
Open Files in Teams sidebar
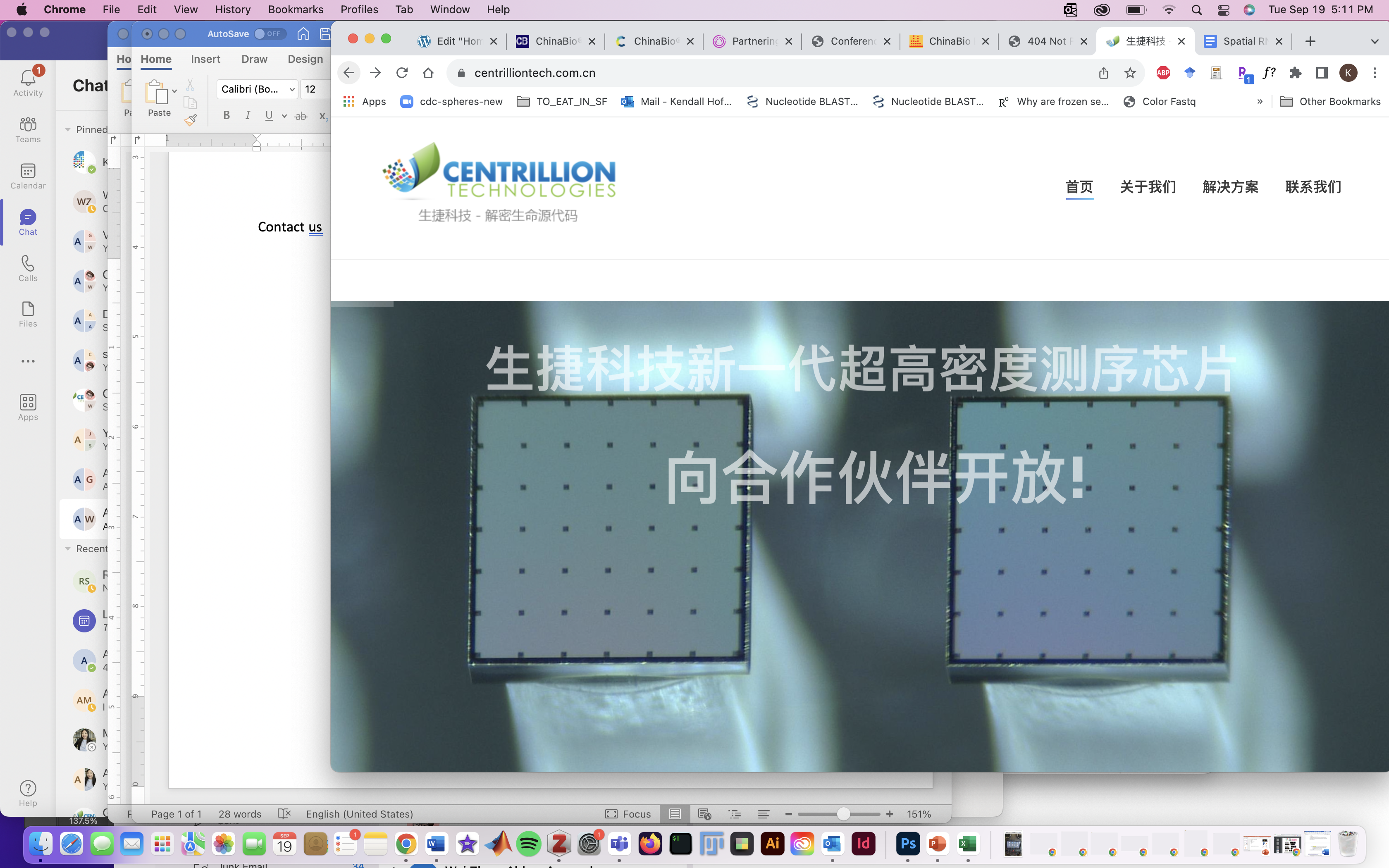[28, 315]
